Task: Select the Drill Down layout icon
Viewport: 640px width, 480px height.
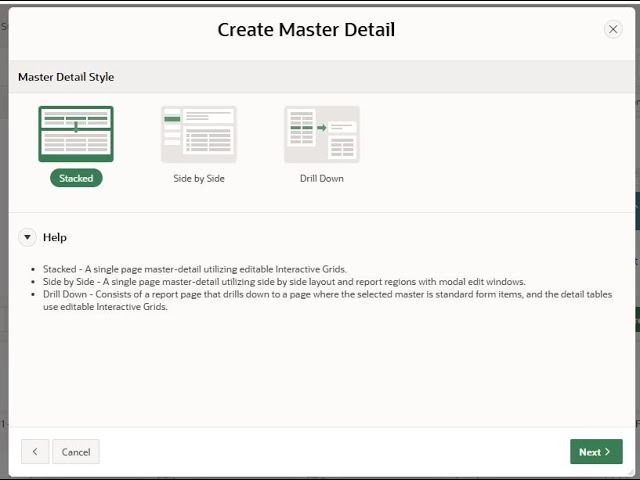Action: [x=322, y=134]
